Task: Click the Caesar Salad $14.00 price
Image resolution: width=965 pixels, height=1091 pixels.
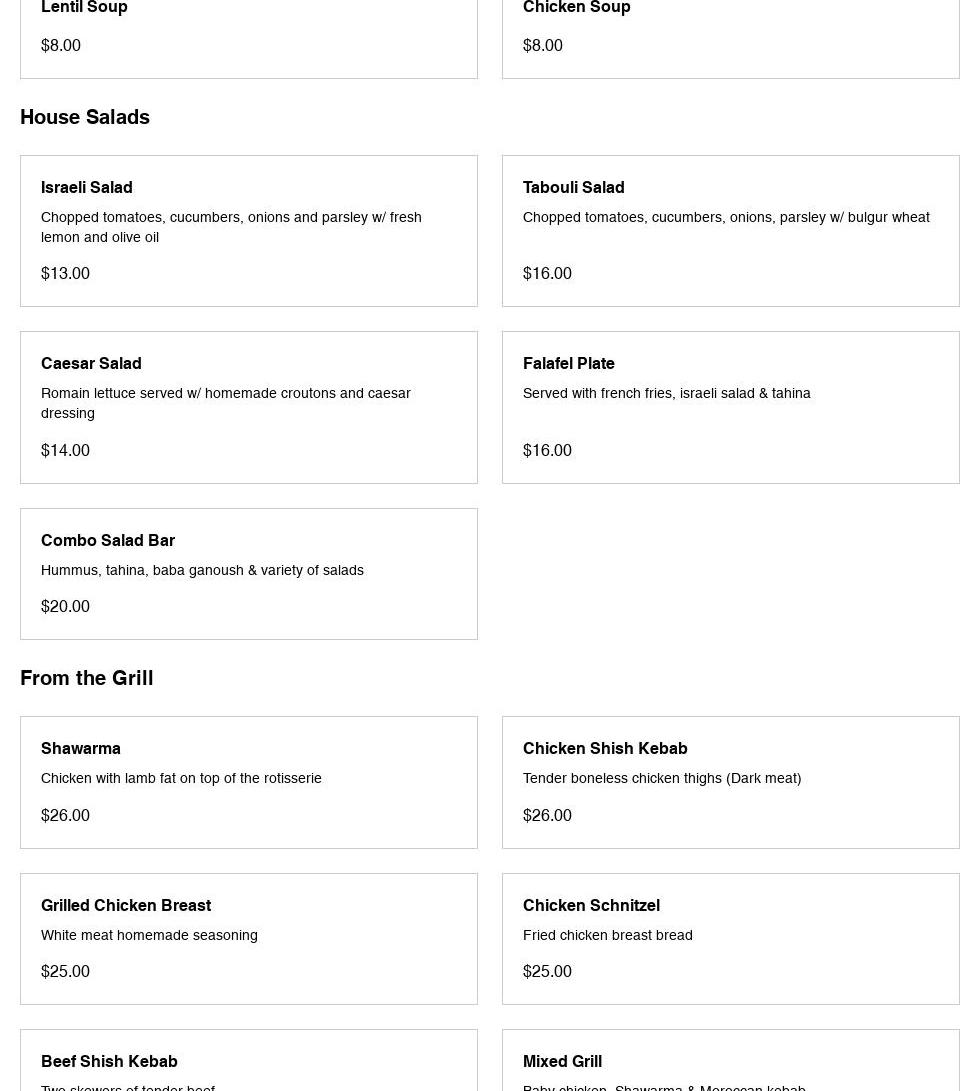Action: pyautogui.click(x=65, y=450)
